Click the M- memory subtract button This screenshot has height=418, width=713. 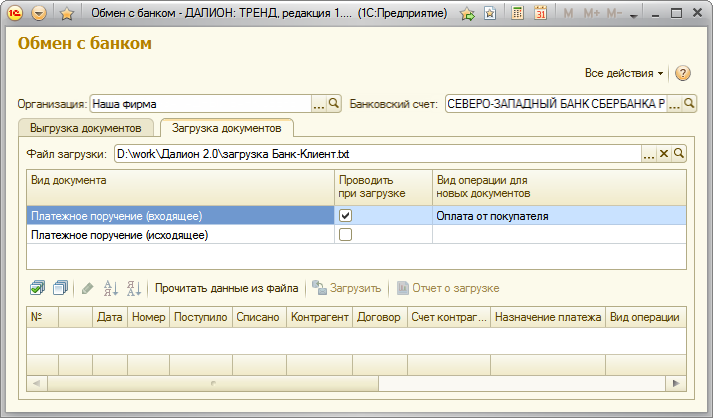click(x=614, y=14)
